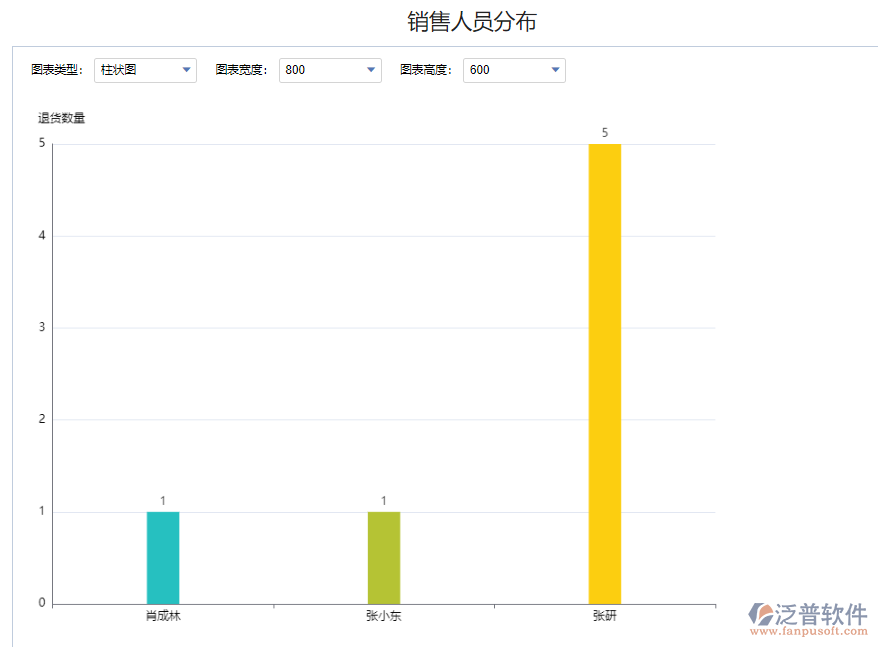Click the x-axis label 肖成林
Image resolution: width=878 pixels, height=647 pixels.
pyautogui.click(x=165, y=616)
